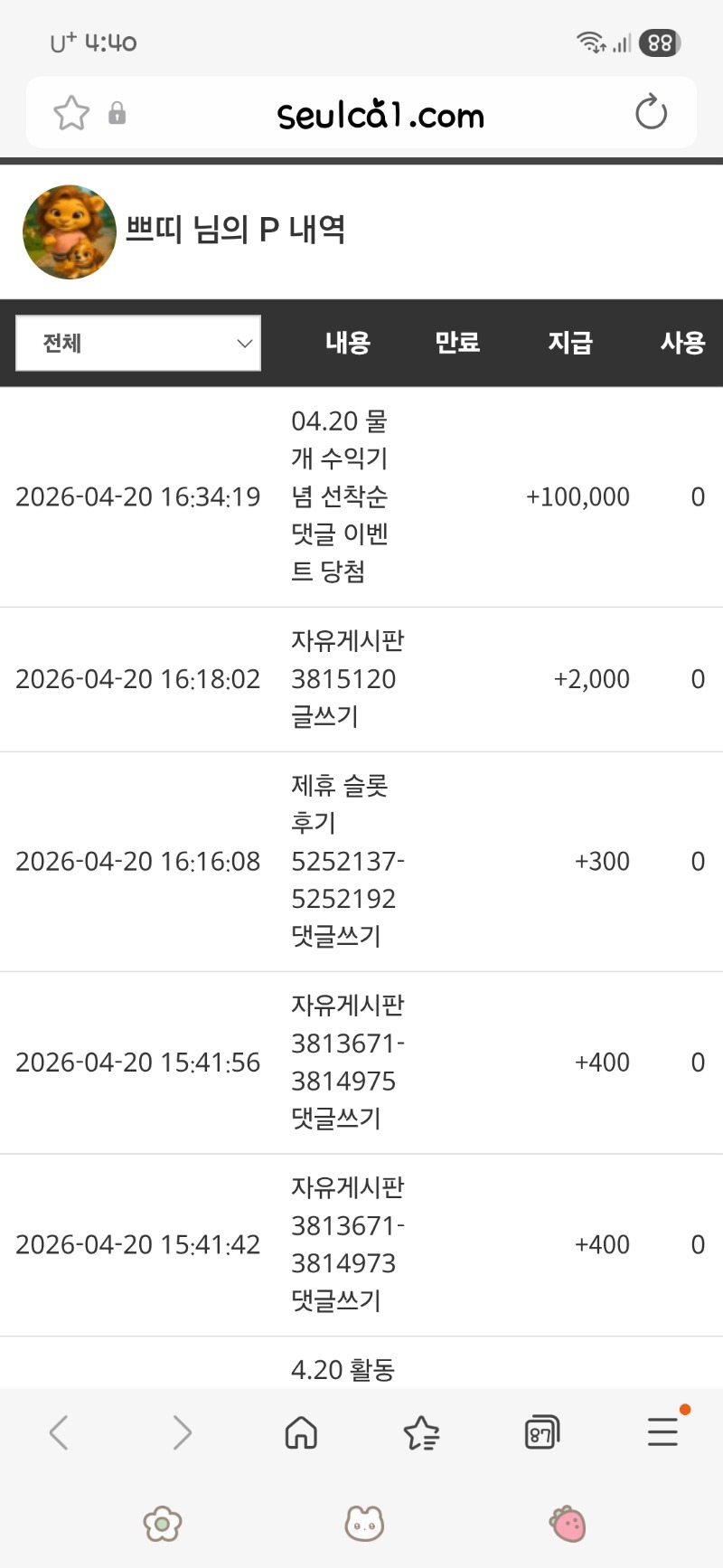Tap the bookmark star in address bar
Image resolution: width=723 pixels, height=1568 pixels.
[x=71, y=114]
